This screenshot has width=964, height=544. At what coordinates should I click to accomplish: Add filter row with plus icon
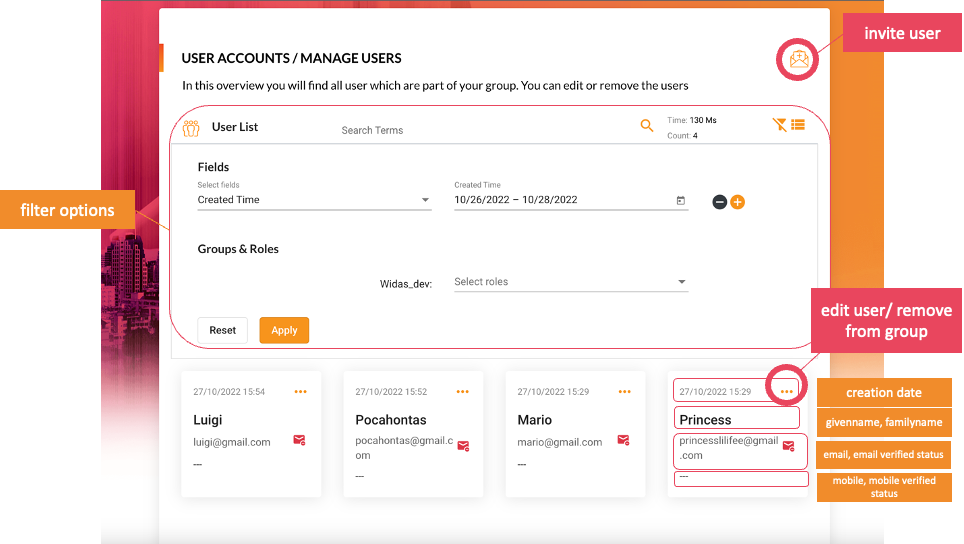(738, 202)
